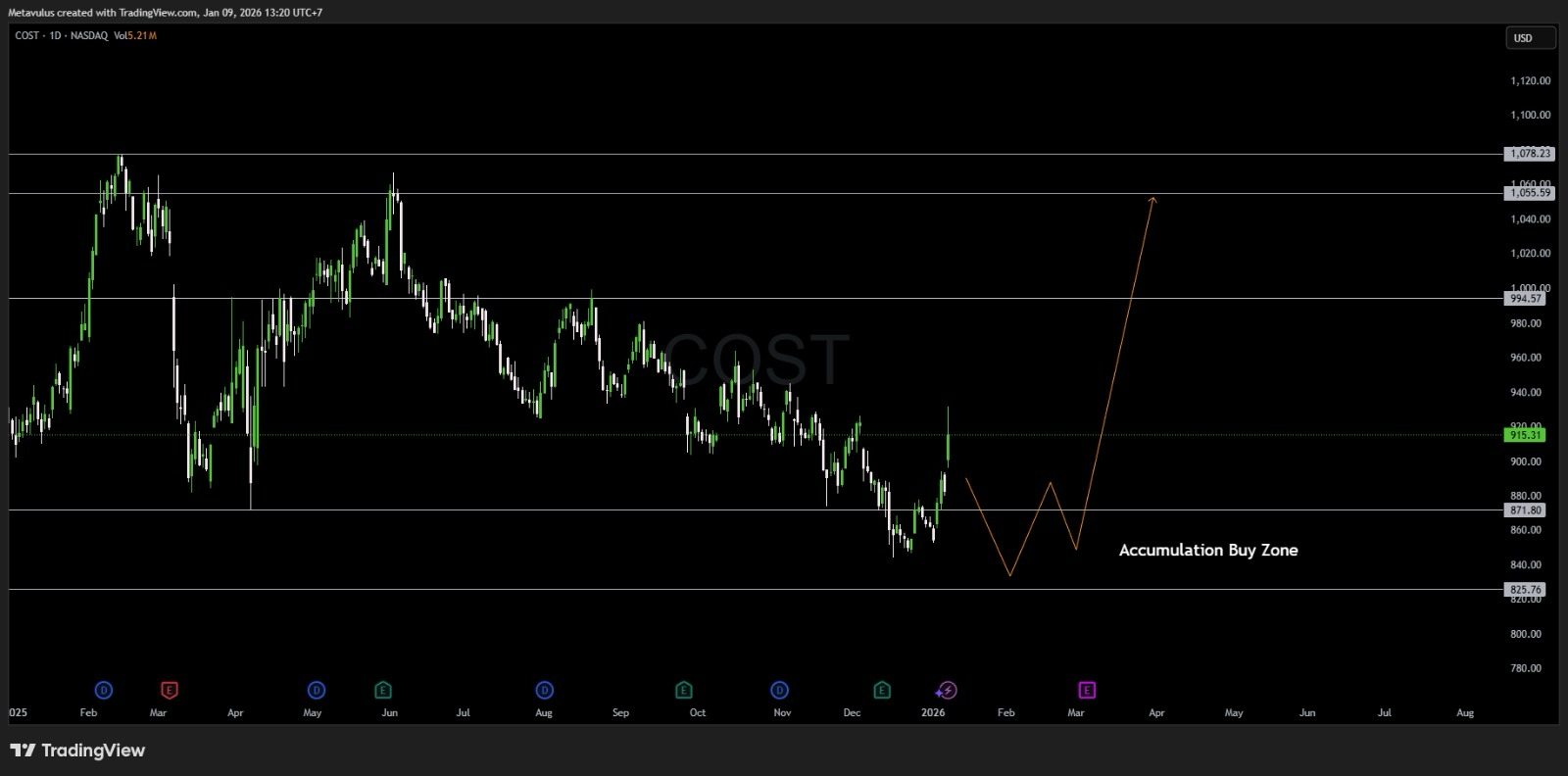Open the green earnings marker near October

[684, 690]
